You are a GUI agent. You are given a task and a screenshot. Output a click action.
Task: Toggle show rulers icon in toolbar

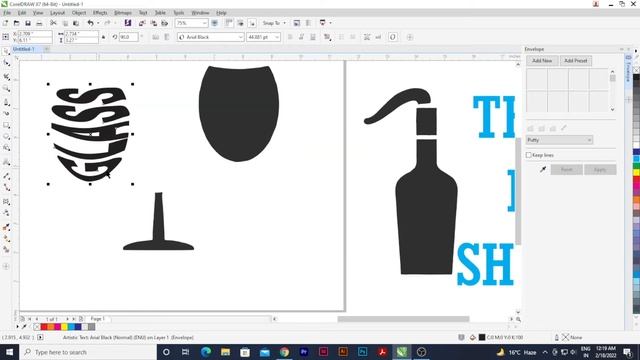pos(229,23)
